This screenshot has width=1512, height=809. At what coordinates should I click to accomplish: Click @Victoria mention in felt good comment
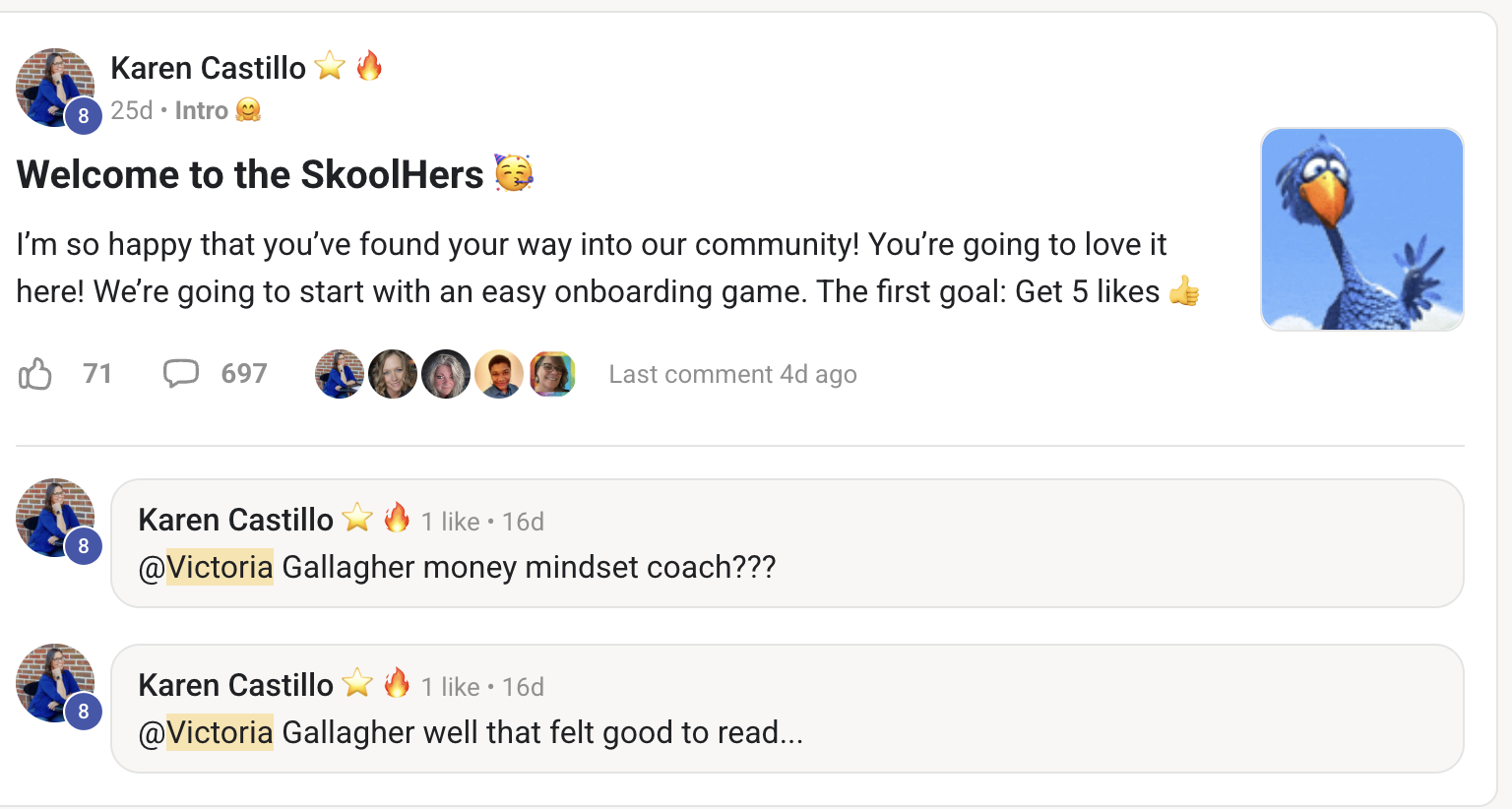click(207, 732)
